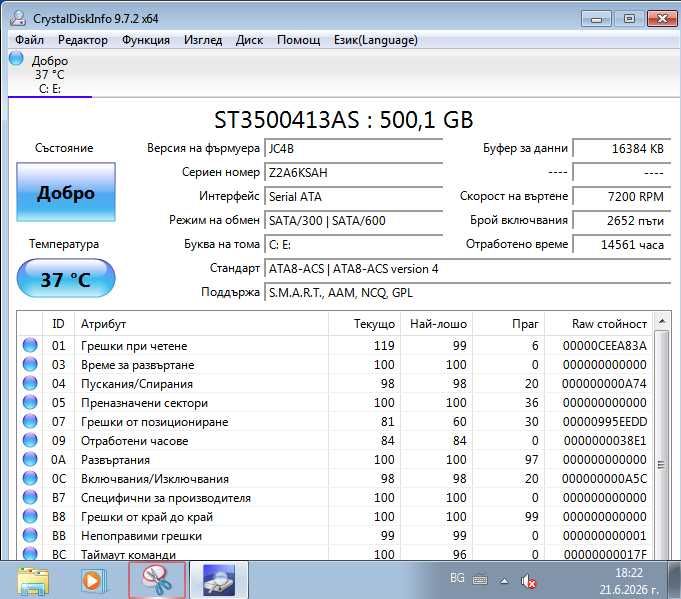The height and width of the screenshot is (599, 681).
Task: Select the Непоправими грешки attribute row
Action: [x=335, y=536]
